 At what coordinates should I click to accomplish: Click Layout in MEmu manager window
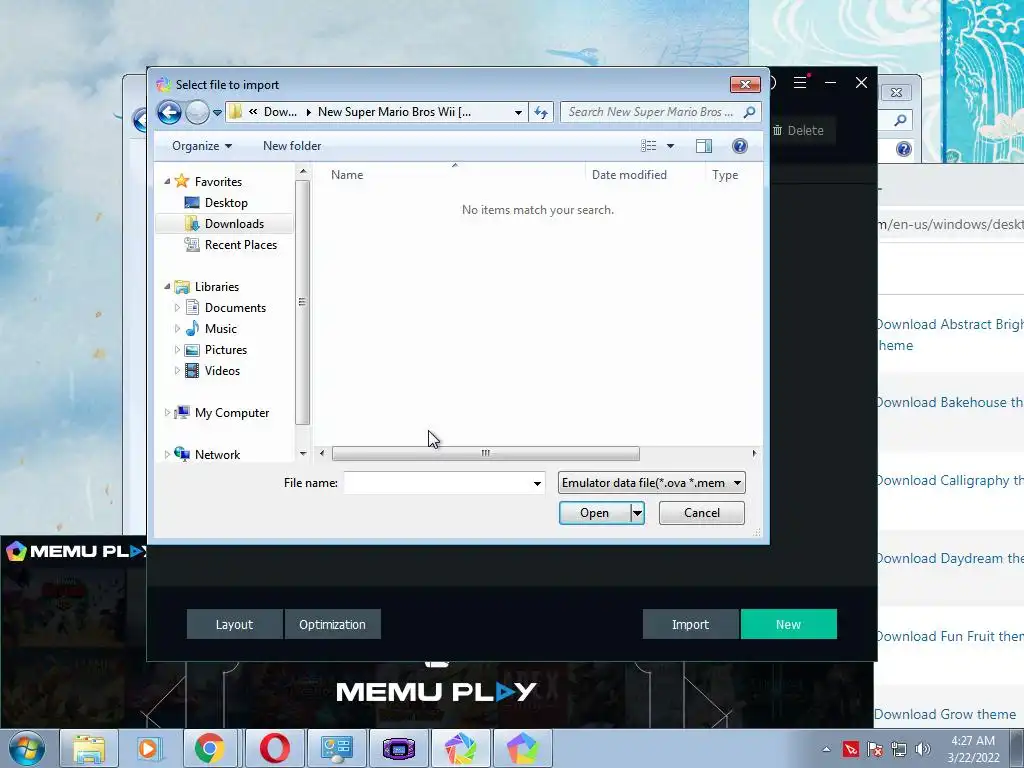(234, 624)
